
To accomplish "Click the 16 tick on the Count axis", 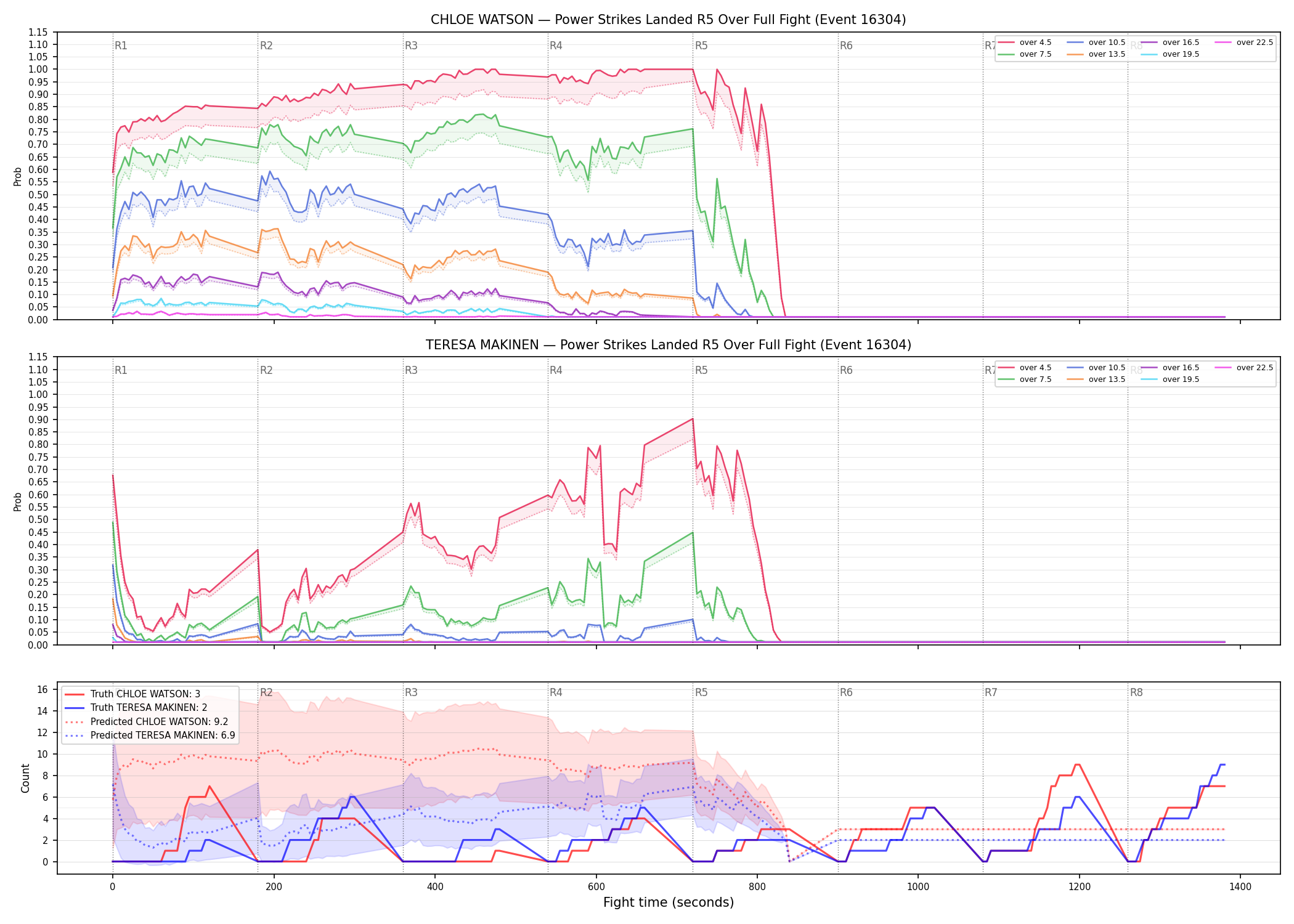I will (x=43, y=690).
